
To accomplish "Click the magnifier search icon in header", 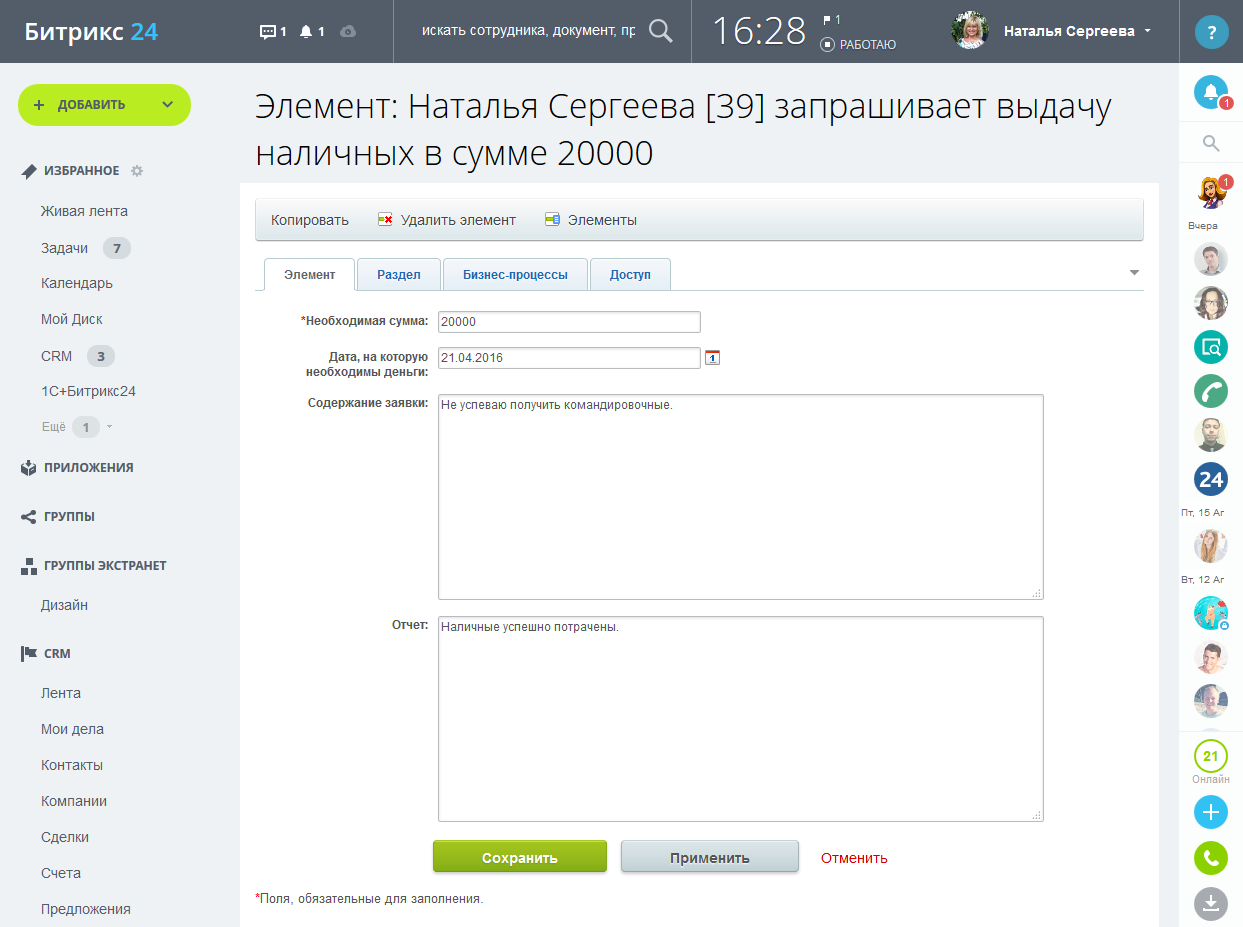I will pos(661,31).
